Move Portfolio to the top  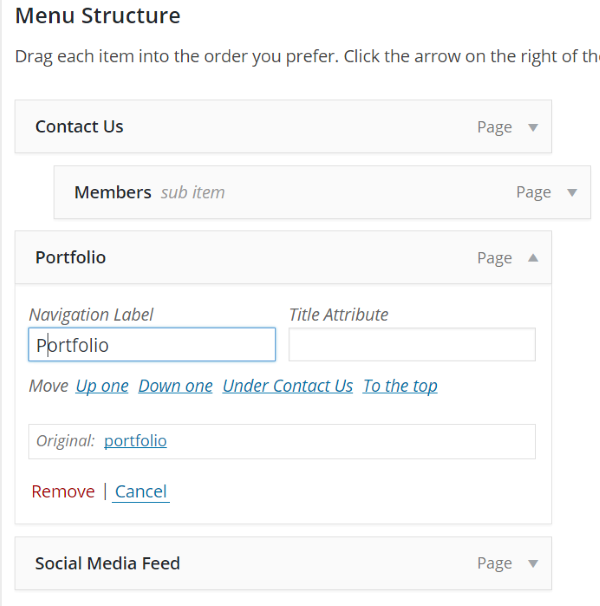(400, 386)
